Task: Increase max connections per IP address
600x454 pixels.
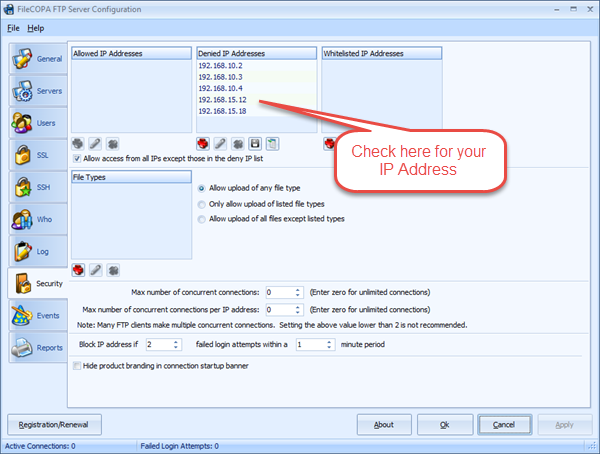Action: [x=297, y=307]
